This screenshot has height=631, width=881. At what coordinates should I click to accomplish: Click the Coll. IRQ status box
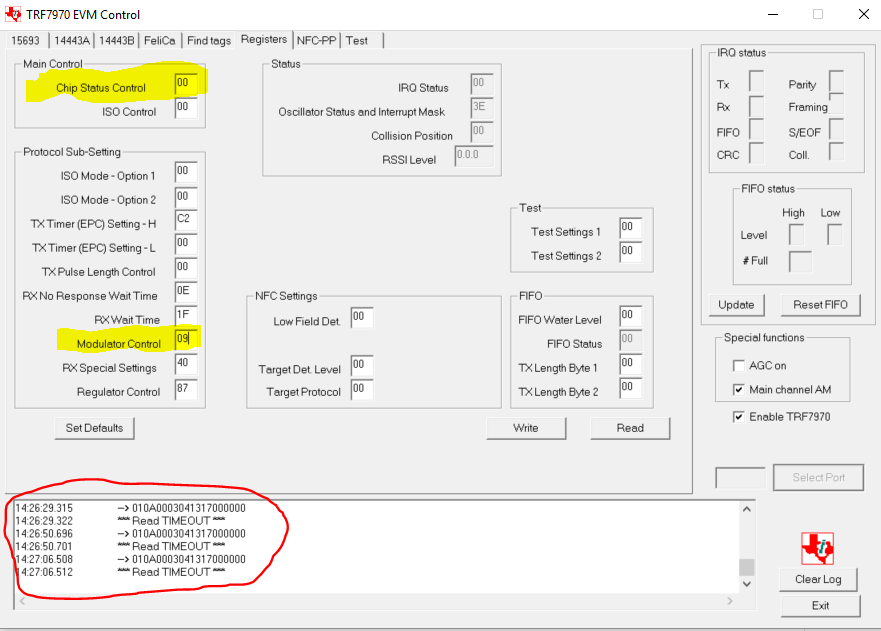(x=836, y=152)
